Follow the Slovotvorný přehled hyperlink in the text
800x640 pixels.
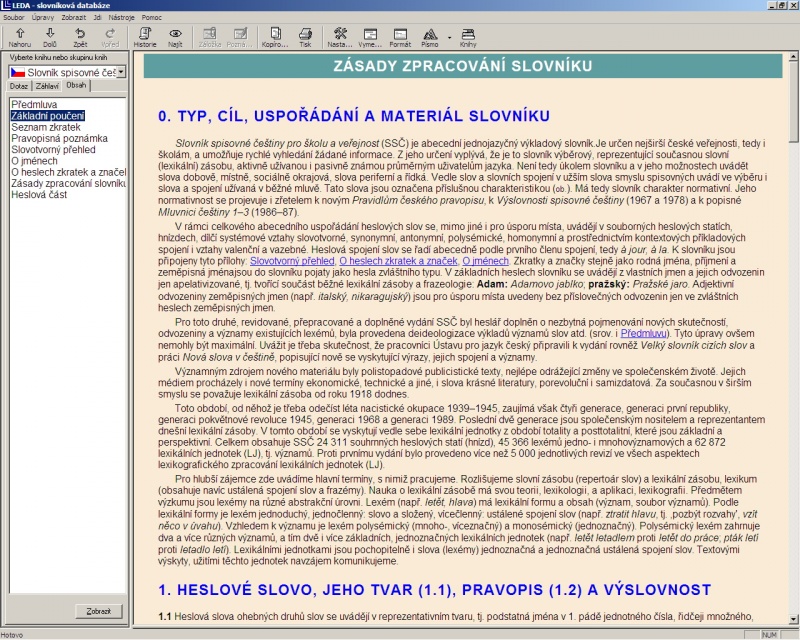(x=292, y=261)
